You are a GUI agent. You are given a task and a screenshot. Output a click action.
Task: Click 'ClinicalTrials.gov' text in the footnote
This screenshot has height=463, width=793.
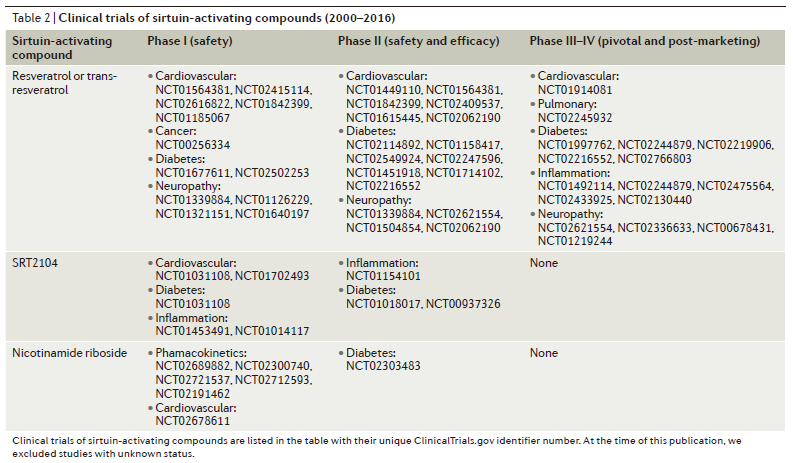(x=454, y=441)
